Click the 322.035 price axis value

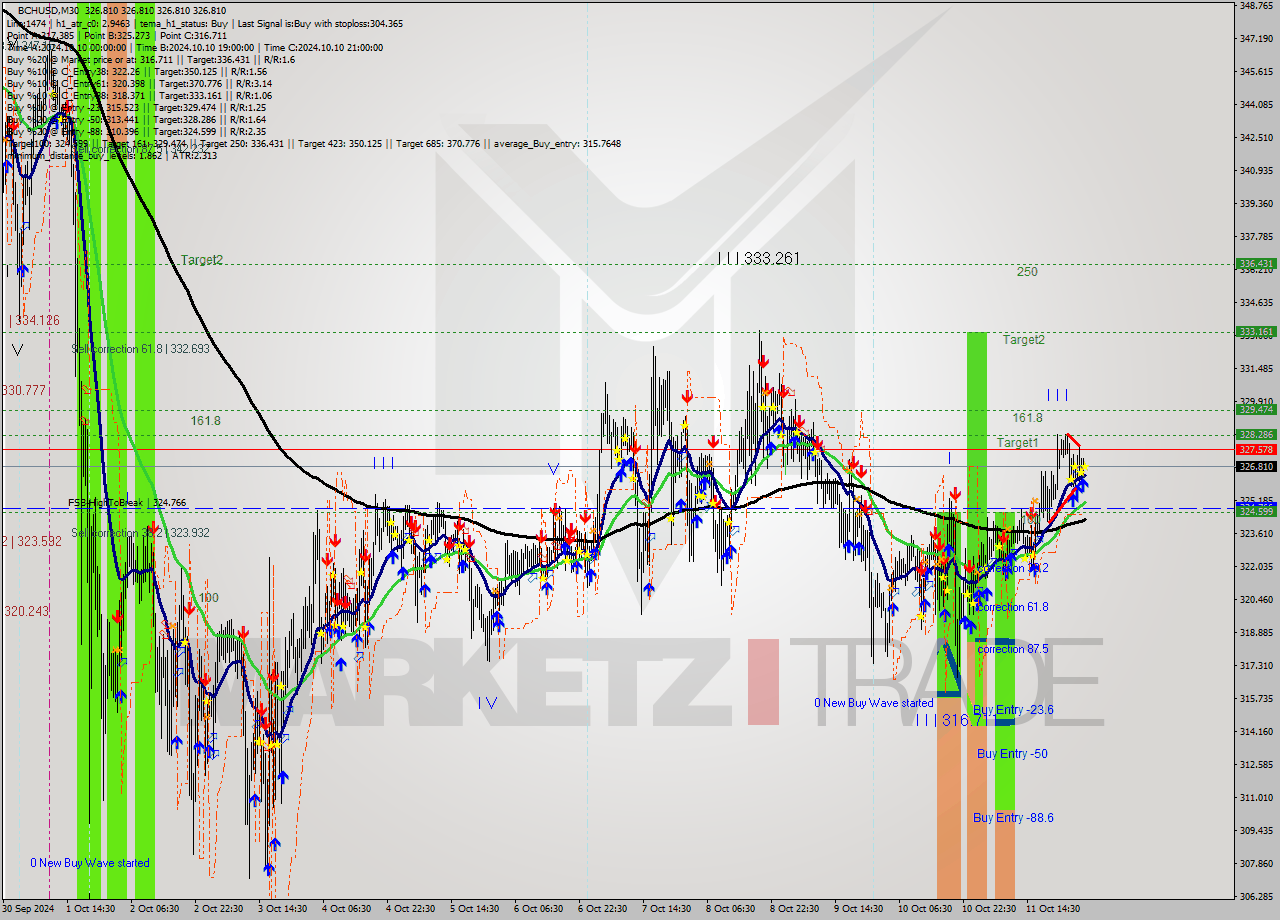(1255, 566)
